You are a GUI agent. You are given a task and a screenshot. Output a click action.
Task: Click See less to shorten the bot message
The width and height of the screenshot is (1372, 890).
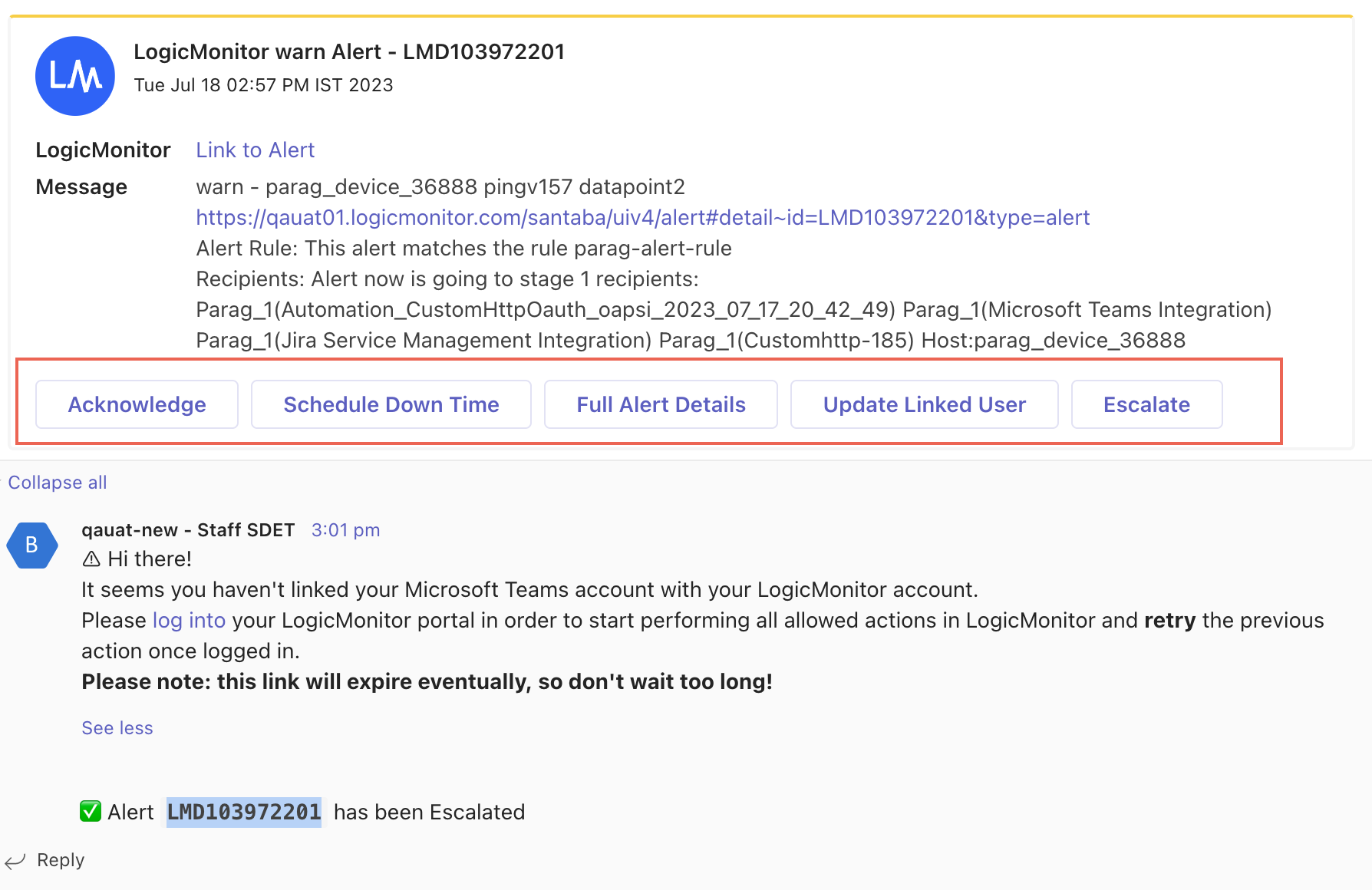(117, 727)
